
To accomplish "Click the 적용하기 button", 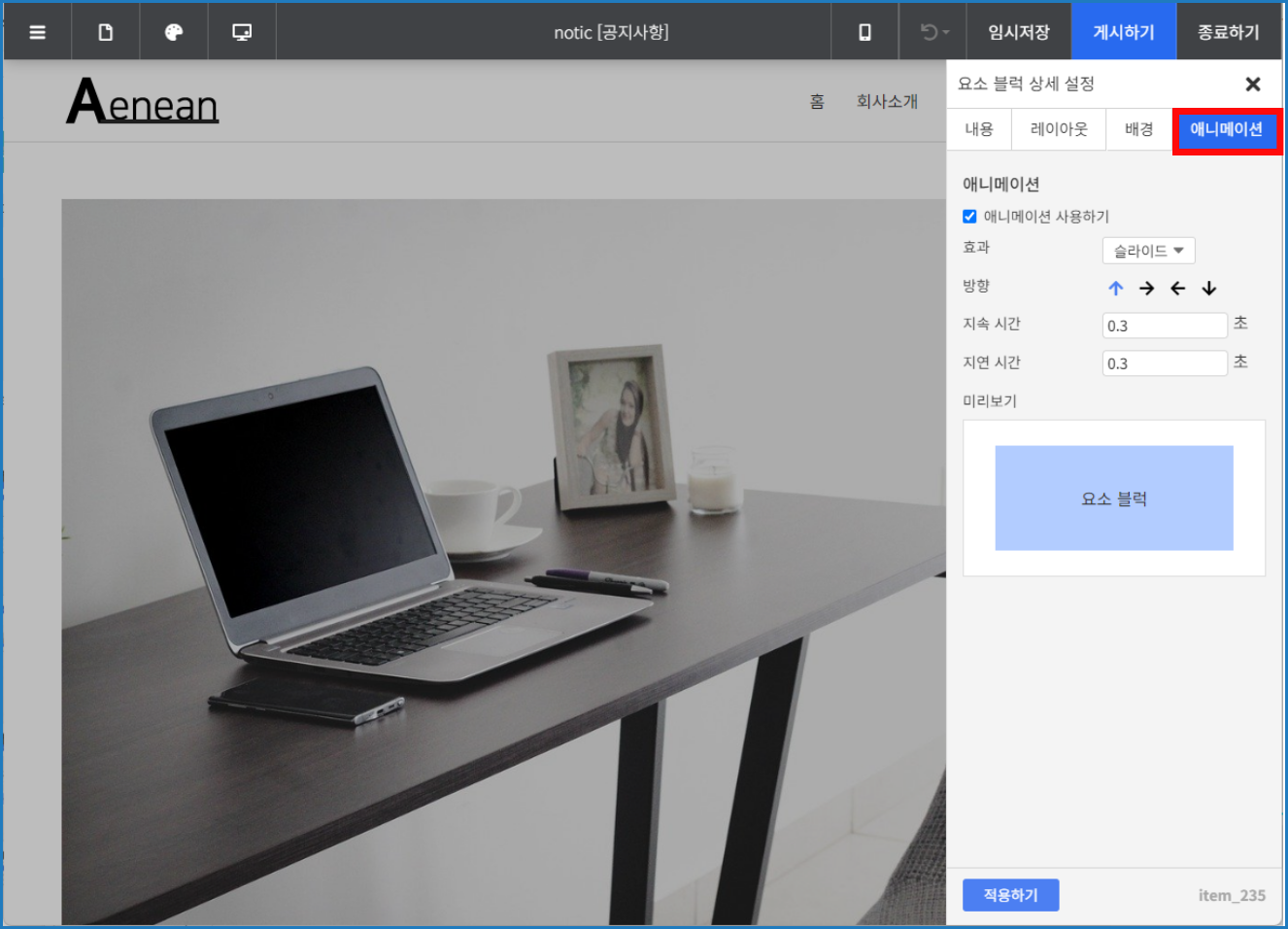I will (x=1010, y=895).
